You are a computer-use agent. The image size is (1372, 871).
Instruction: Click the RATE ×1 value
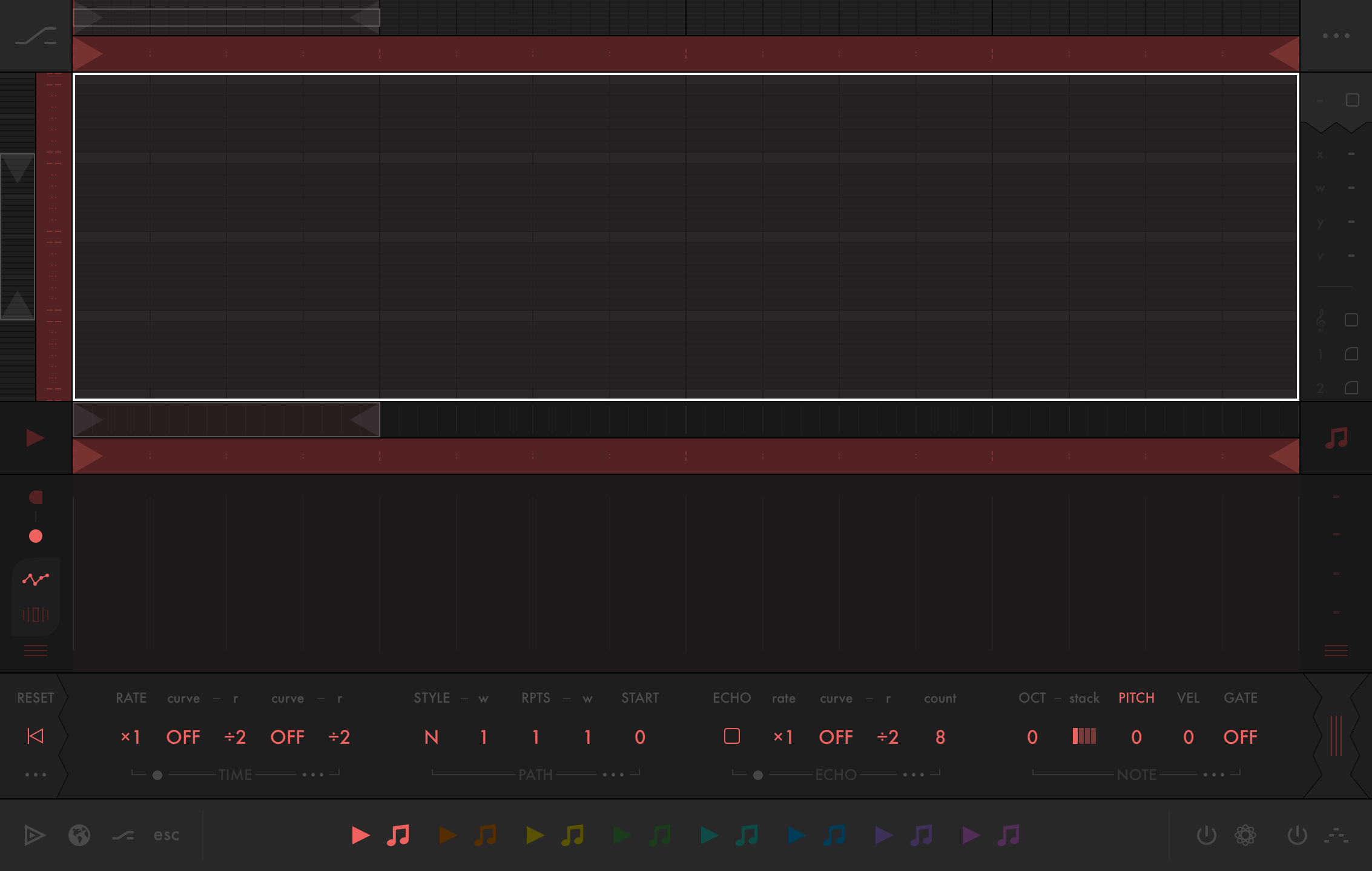pos(130,737)
